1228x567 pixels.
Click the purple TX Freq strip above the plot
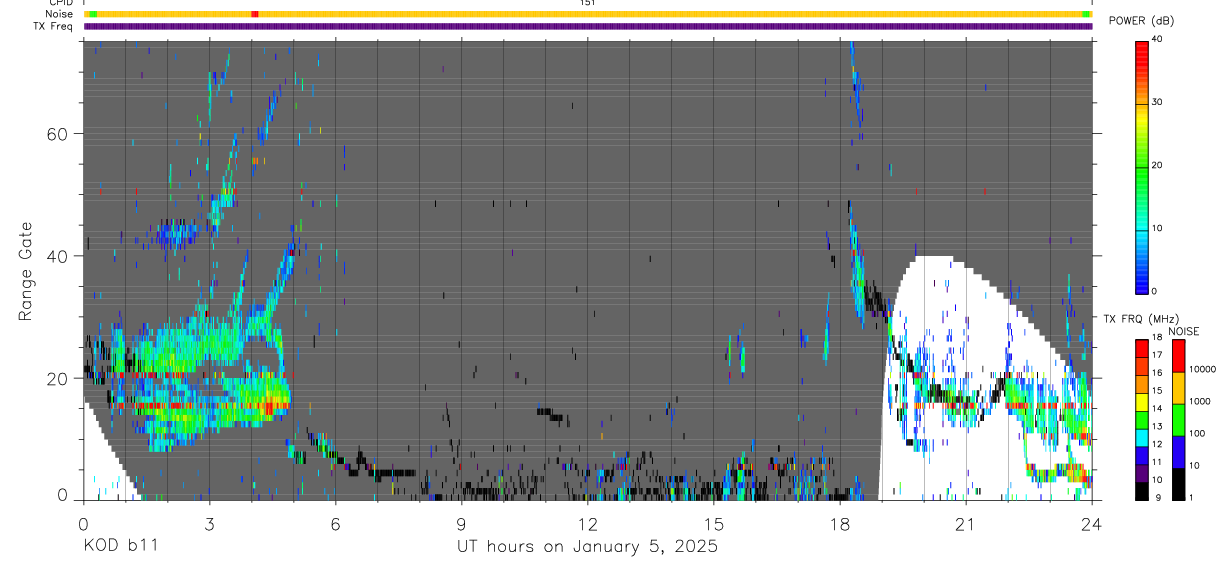[x=587, y=26]
